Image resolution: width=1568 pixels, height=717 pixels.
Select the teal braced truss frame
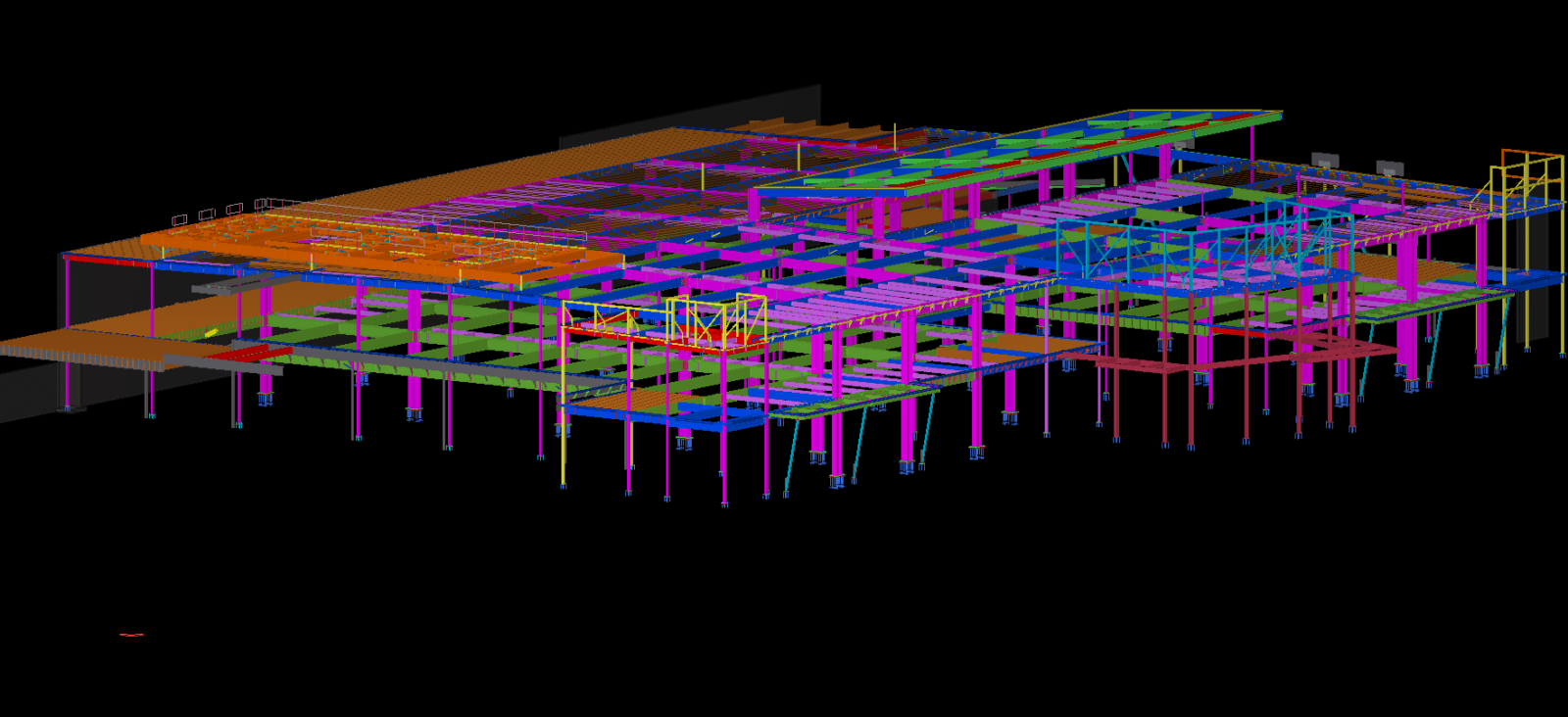1205,245
